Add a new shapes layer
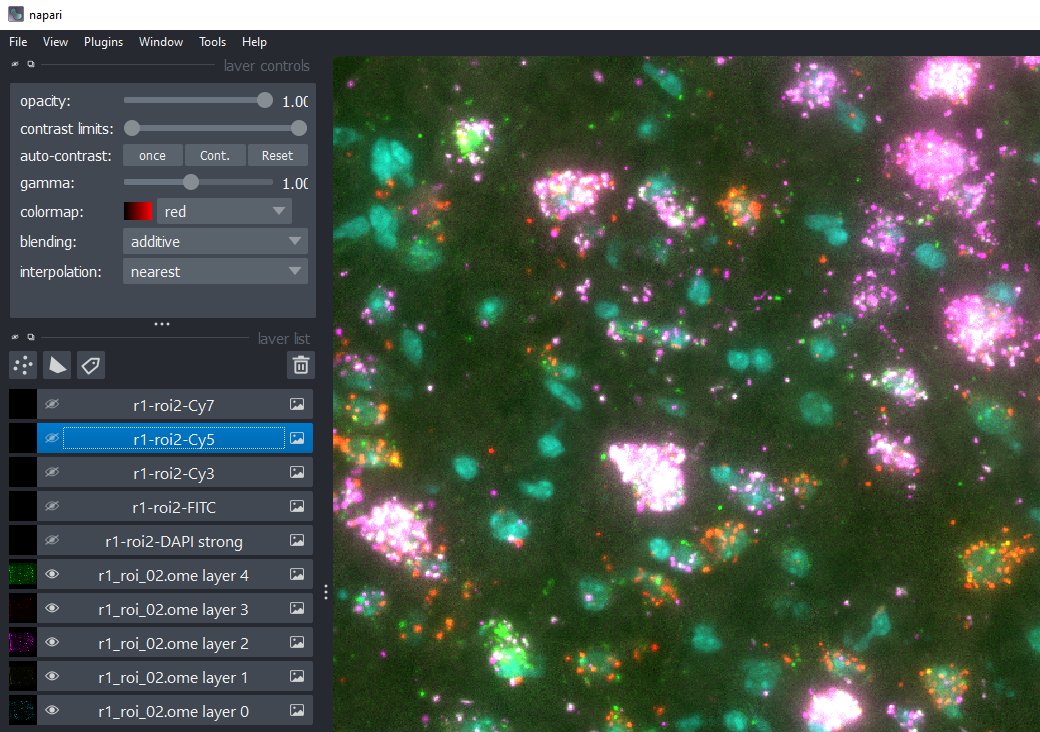Viewport: 1040px width, 732px height. pos(57,365)
